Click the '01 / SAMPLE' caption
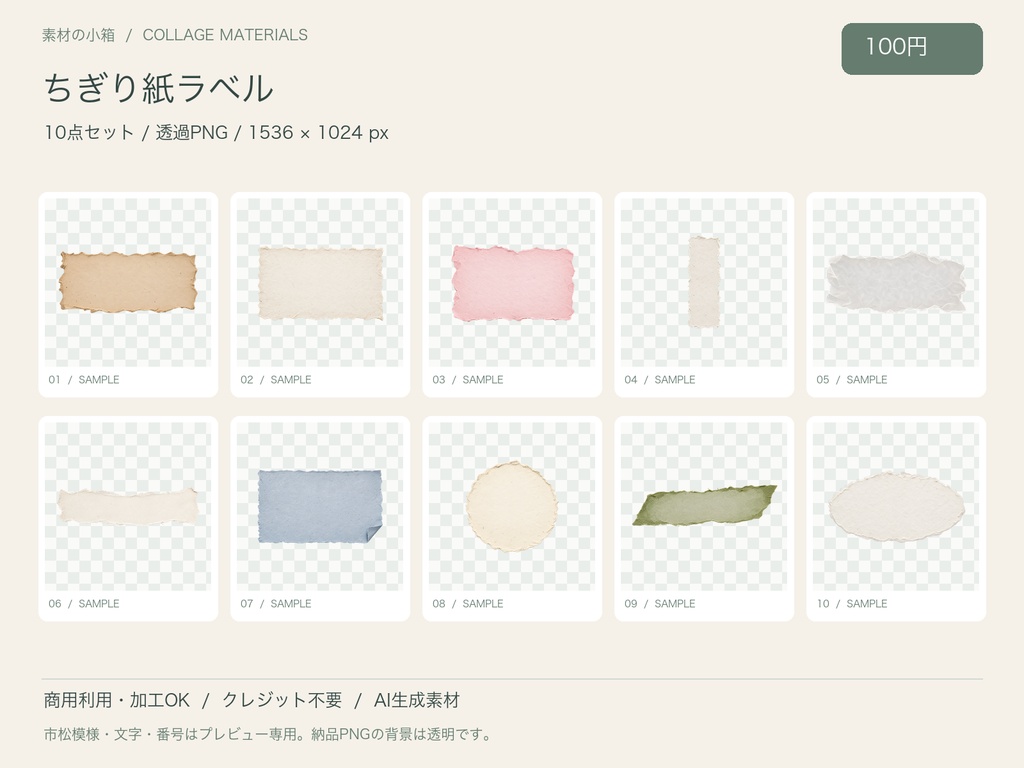This screenshot has height=768, width=1024. (84, 379)
